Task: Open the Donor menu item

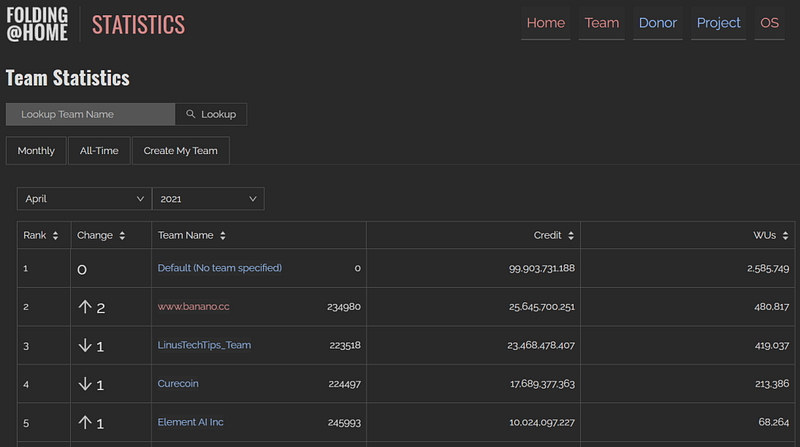Action: pos(658,23)
